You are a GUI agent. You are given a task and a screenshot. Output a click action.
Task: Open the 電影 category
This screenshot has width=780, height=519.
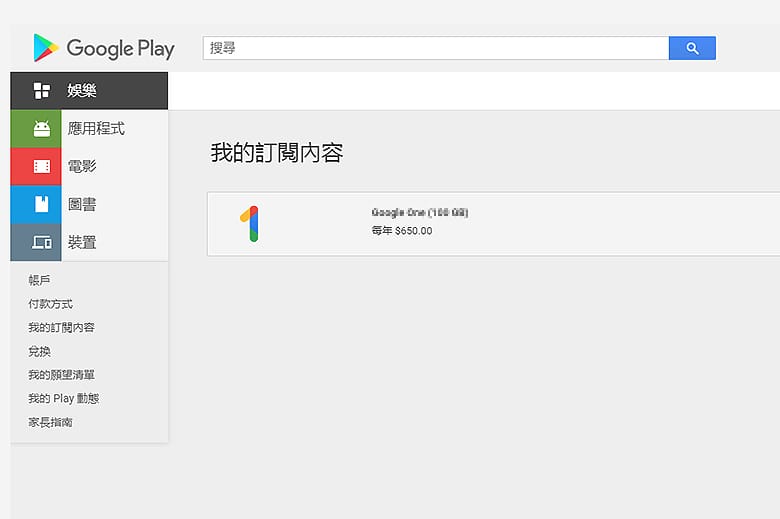coord(82,166)
